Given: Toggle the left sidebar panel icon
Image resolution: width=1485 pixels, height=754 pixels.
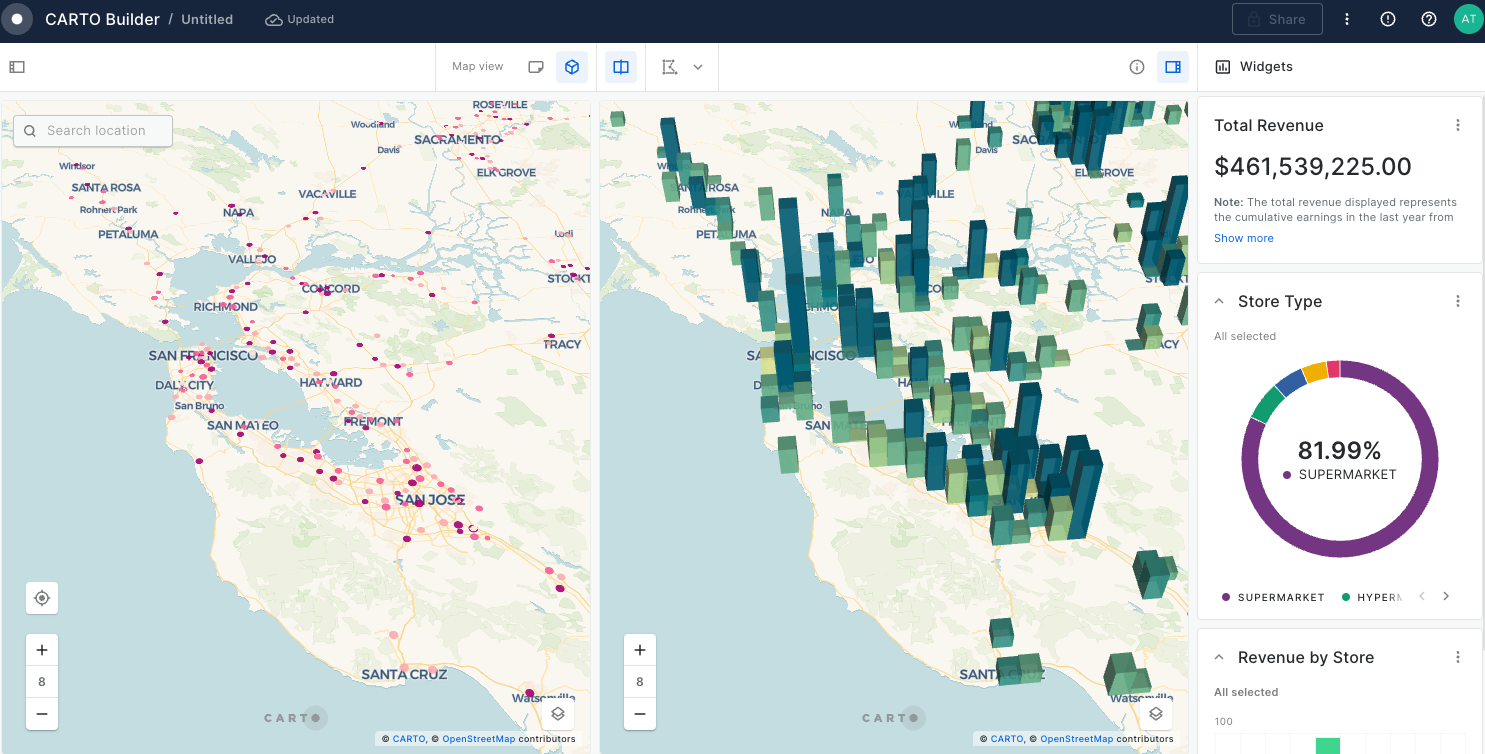Looking at the screenshot, I should coord(17,67).
